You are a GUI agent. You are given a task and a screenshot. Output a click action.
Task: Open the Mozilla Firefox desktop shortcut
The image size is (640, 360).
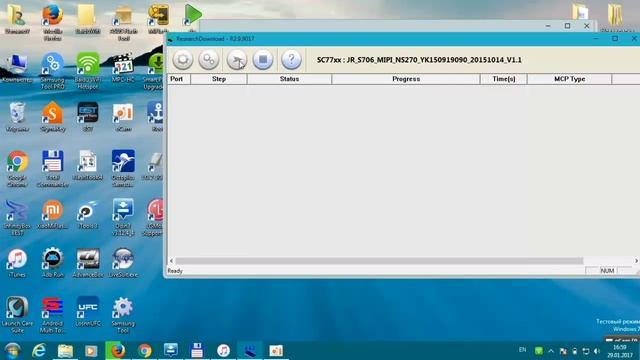[x=53, y=22]
